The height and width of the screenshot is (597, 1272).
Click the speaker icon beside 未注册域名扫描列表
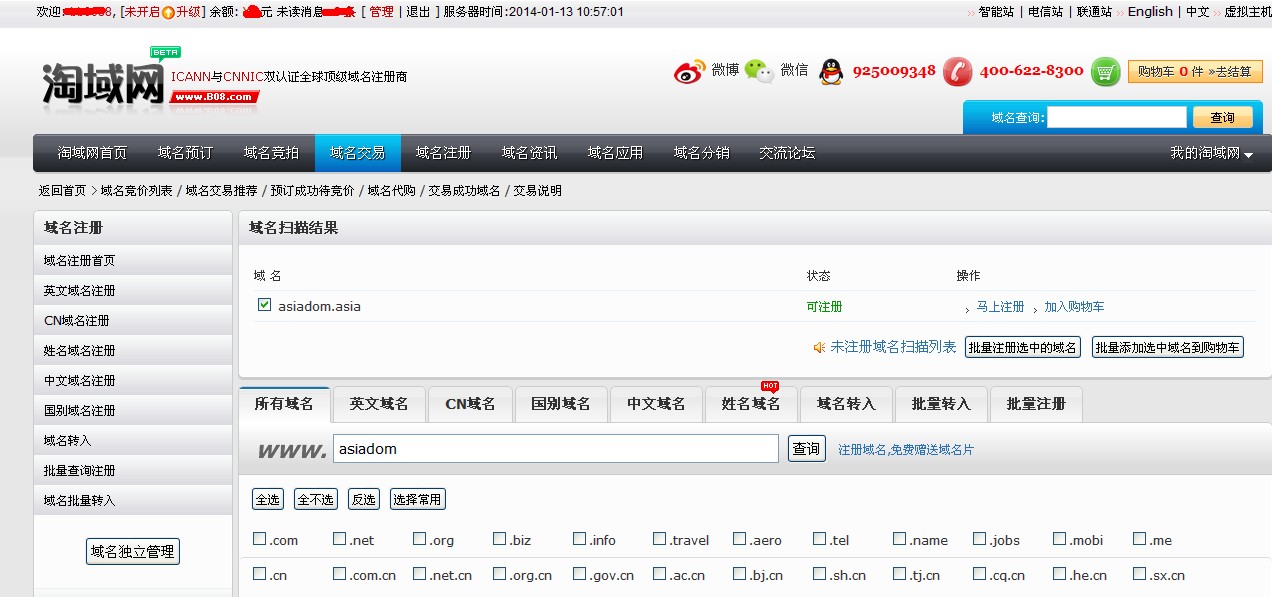point(819,347)
